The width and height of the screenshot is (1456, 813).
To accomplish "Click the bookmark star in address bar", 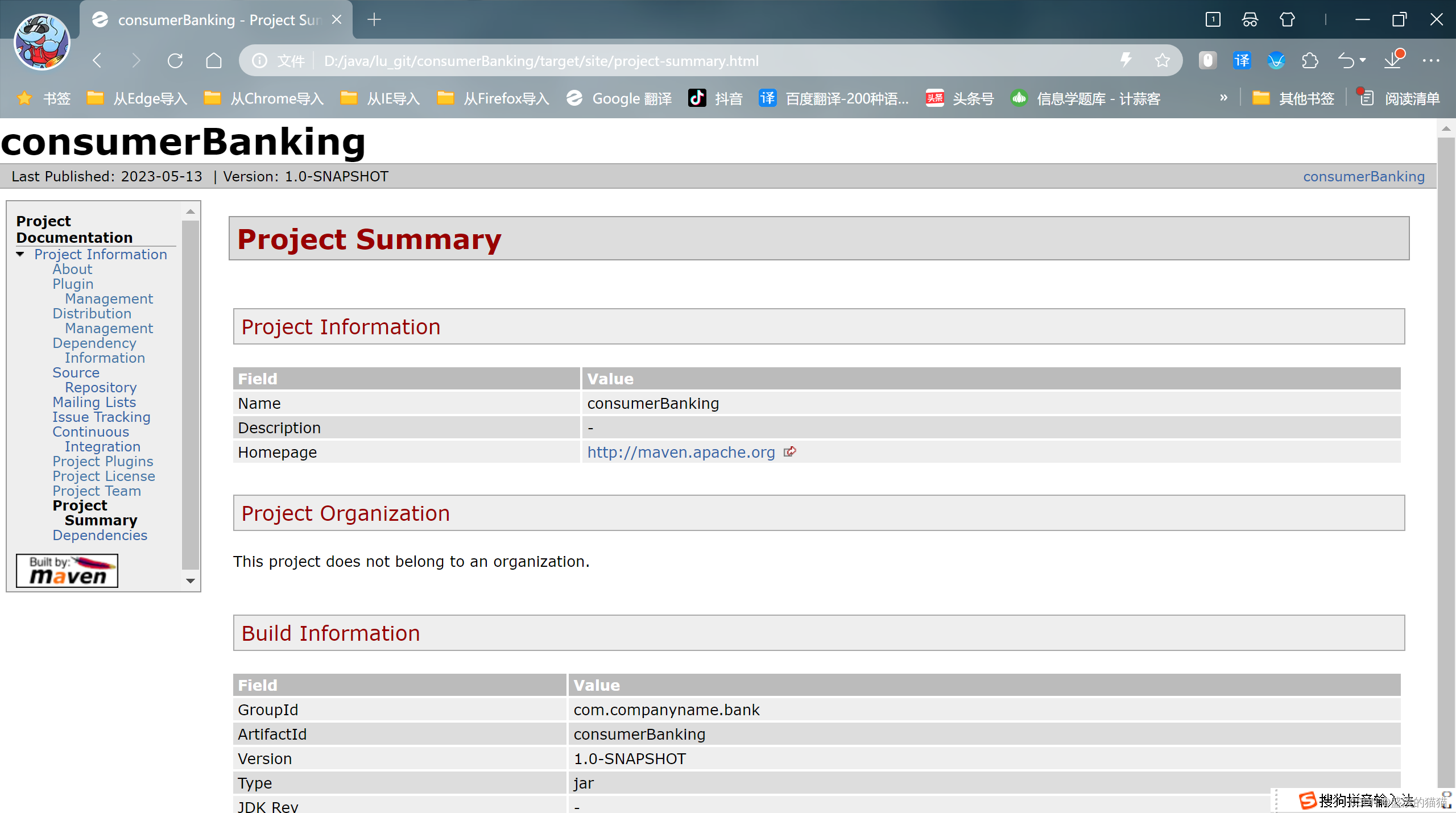I will [1163, 61].
